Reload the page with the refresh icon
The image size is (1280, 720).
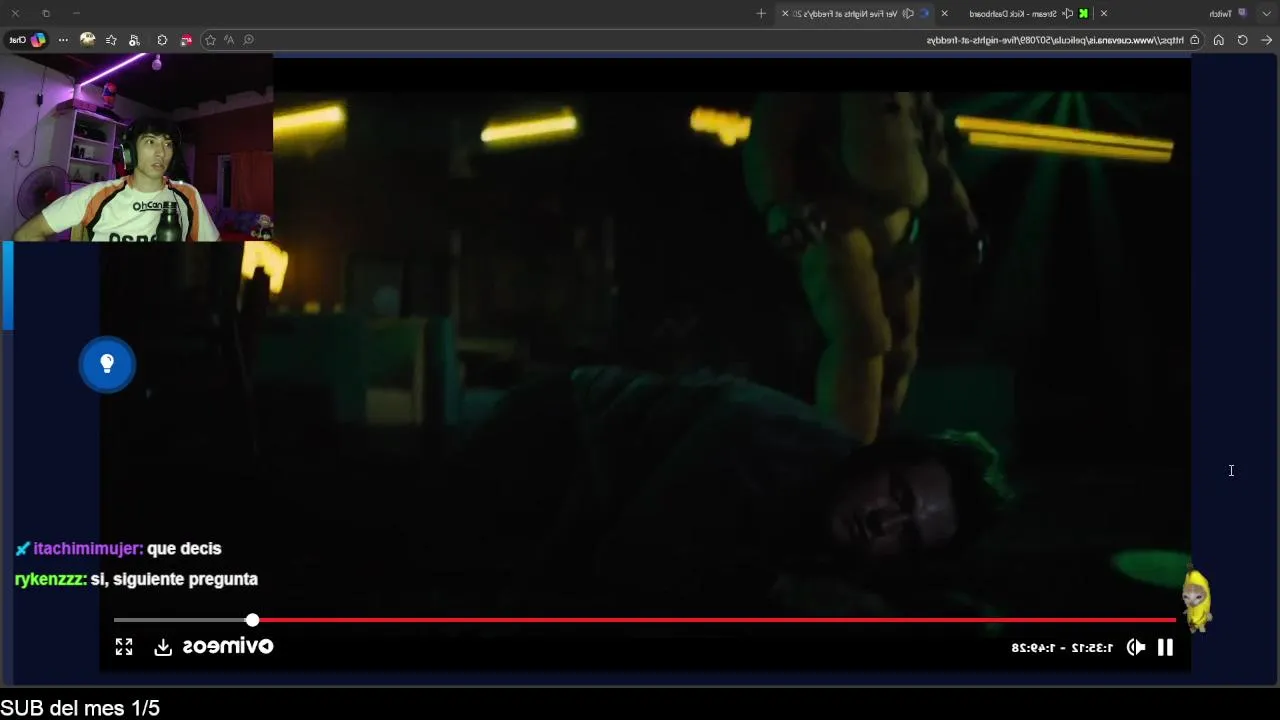pos(1243,40)
